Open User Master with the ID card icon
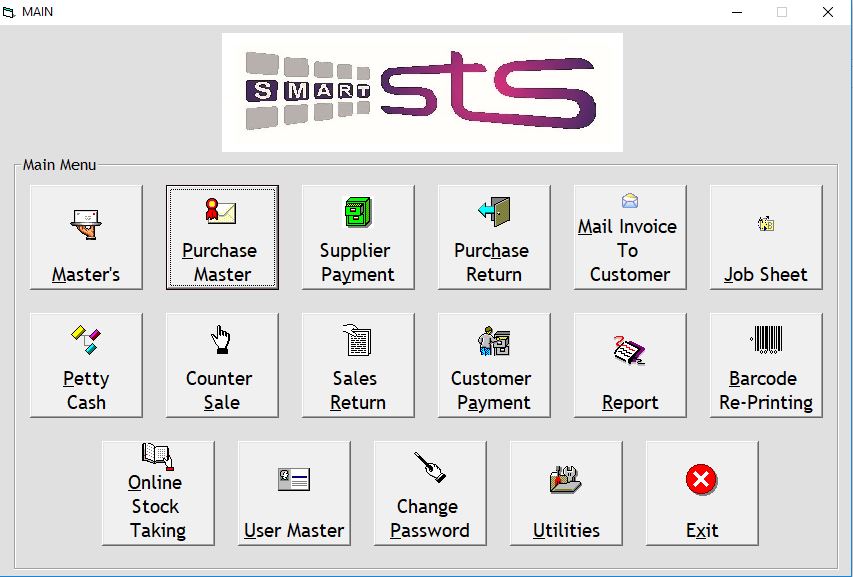 click(294, 493)
